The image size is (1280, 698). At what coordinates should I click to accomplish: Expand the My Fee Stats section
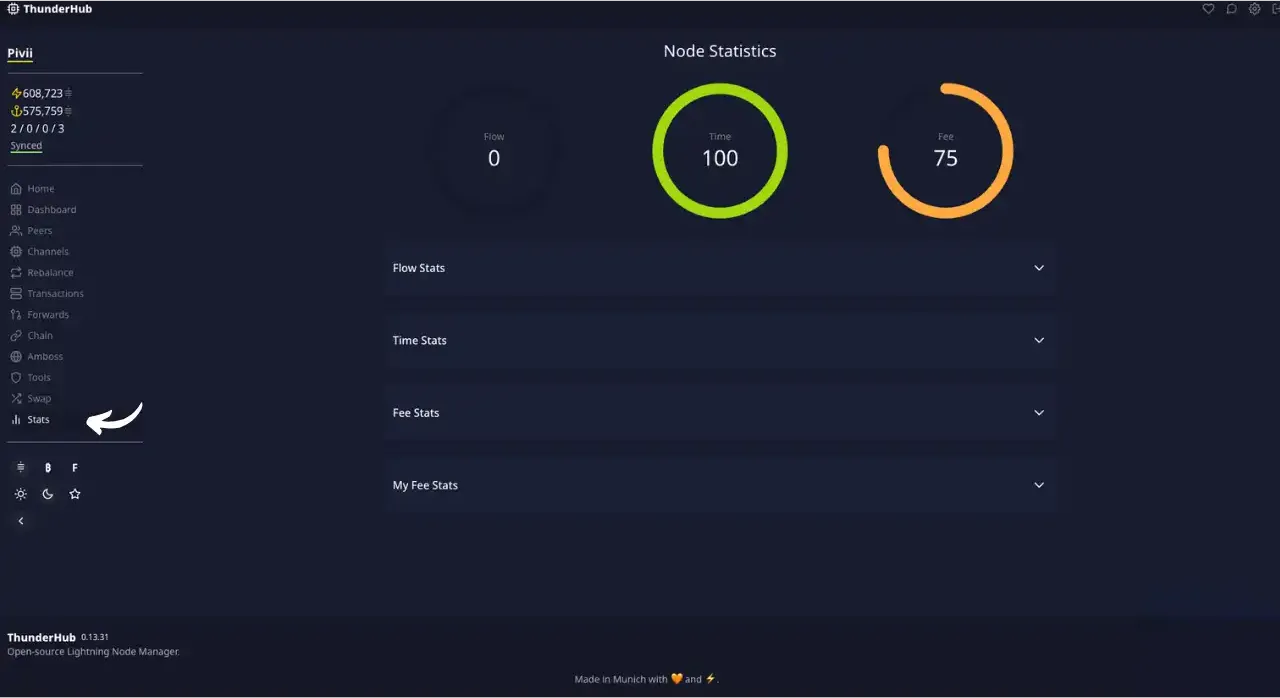(720, 485)
